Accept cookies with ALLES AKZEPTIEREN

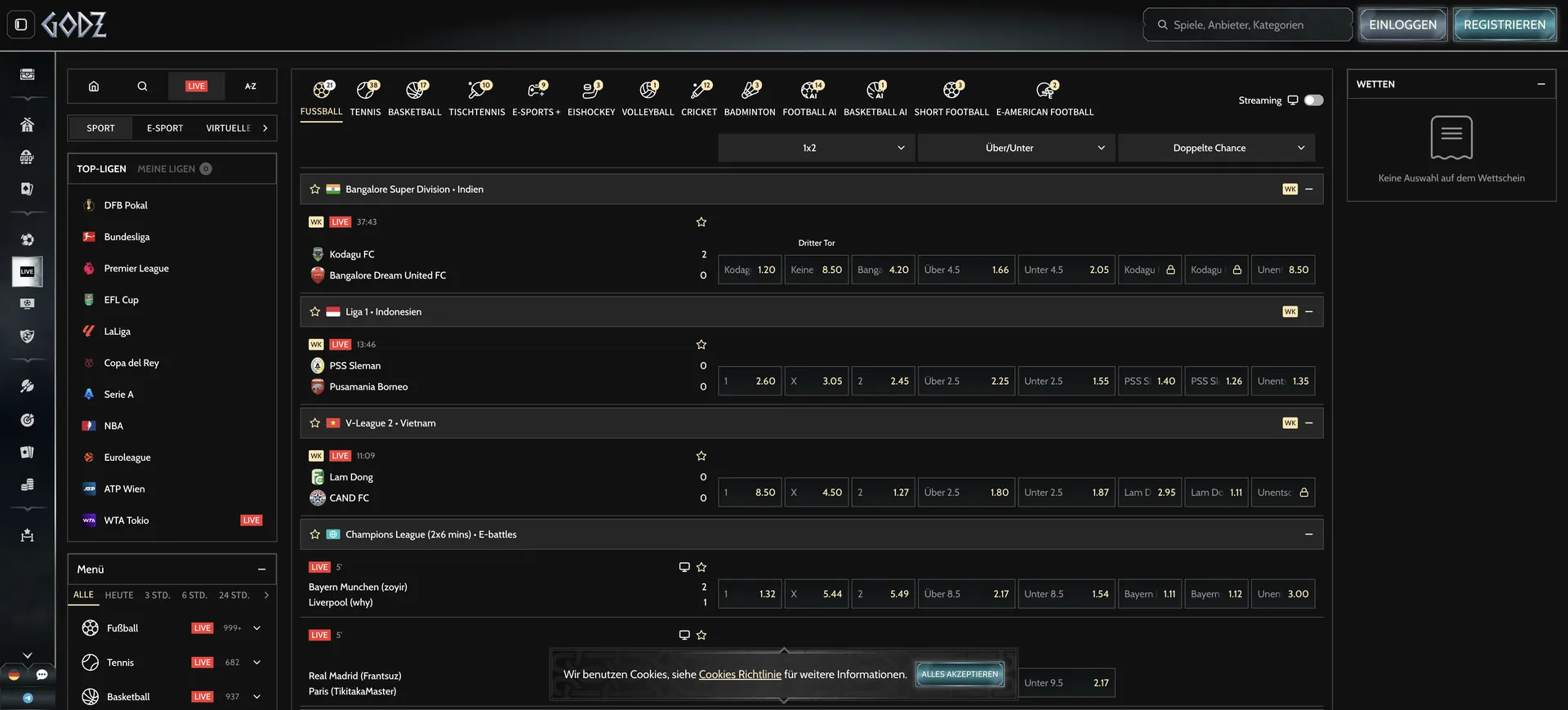click(960, 674)
